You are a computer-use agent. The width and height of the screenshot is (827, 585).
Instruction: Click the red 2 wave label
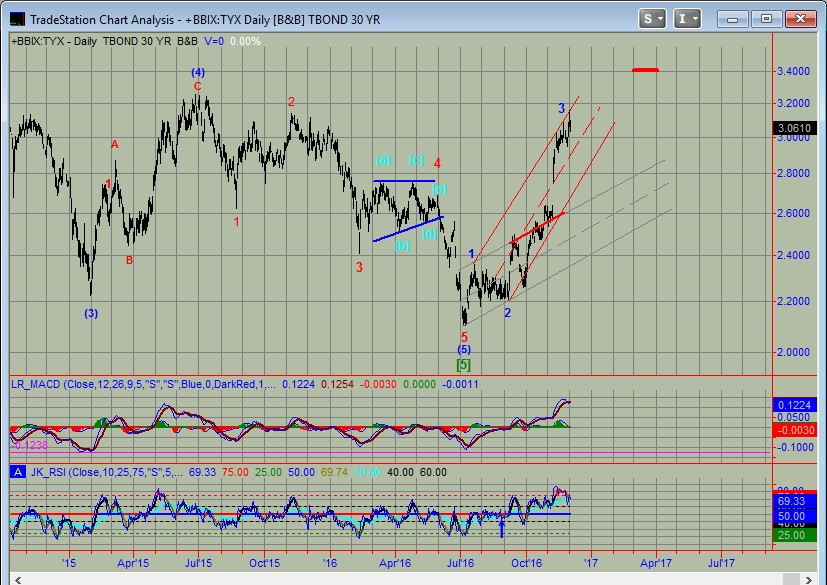click(291, 102)
